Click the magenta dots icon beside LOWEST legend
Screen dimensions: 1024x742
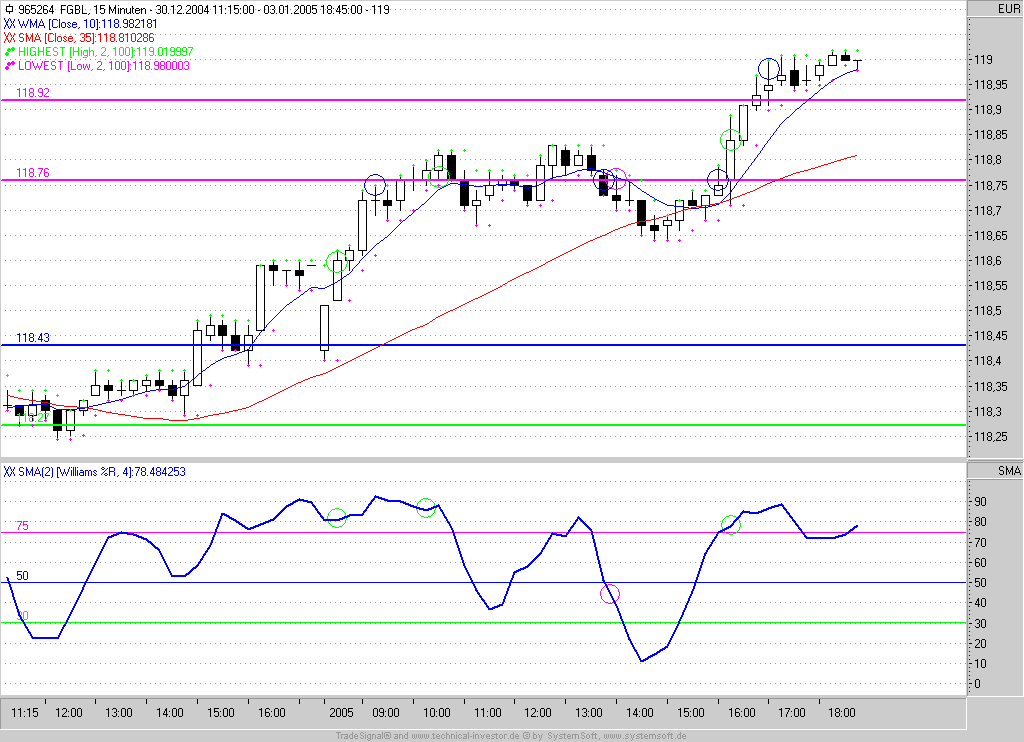[10, 66]
